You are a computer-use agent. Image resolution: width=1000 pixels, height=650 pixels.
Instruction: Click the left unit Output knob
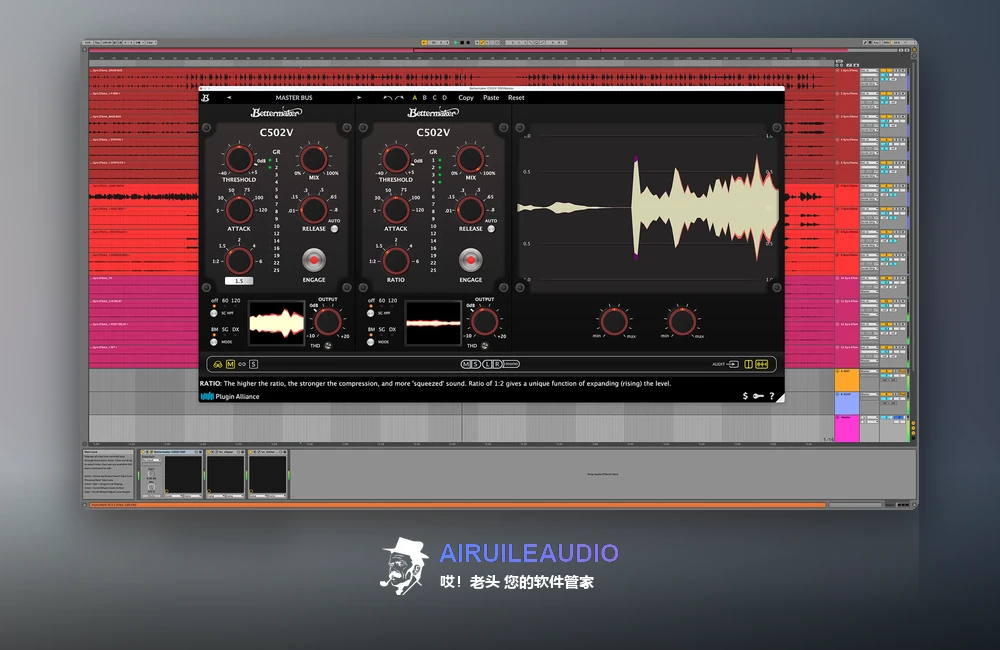(x=328, y=322)
